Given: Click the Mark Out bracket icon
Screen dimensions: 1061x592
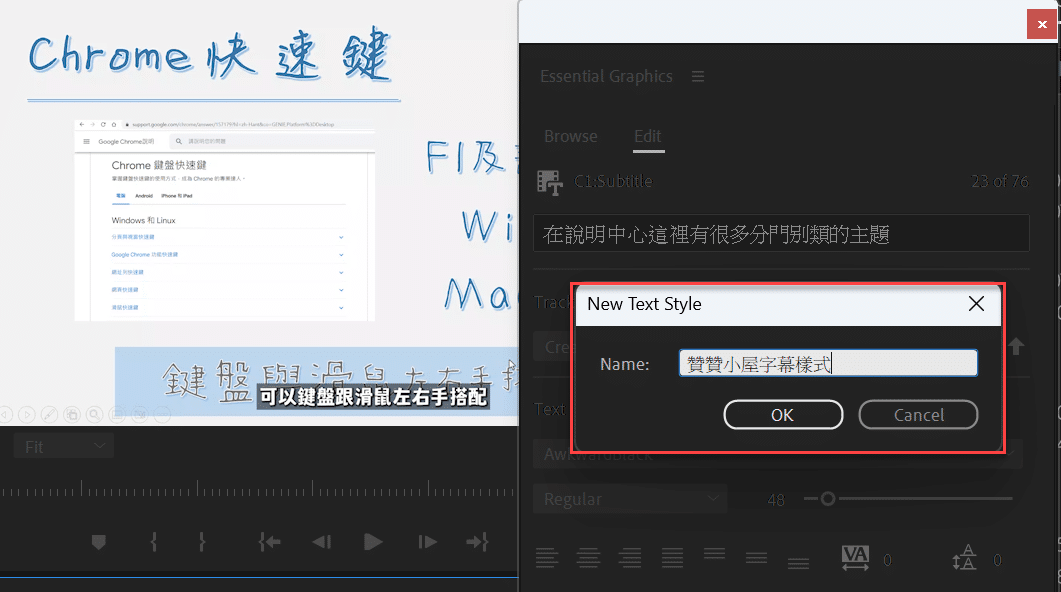Looking at the screenshot, I should tap(202, 542).
